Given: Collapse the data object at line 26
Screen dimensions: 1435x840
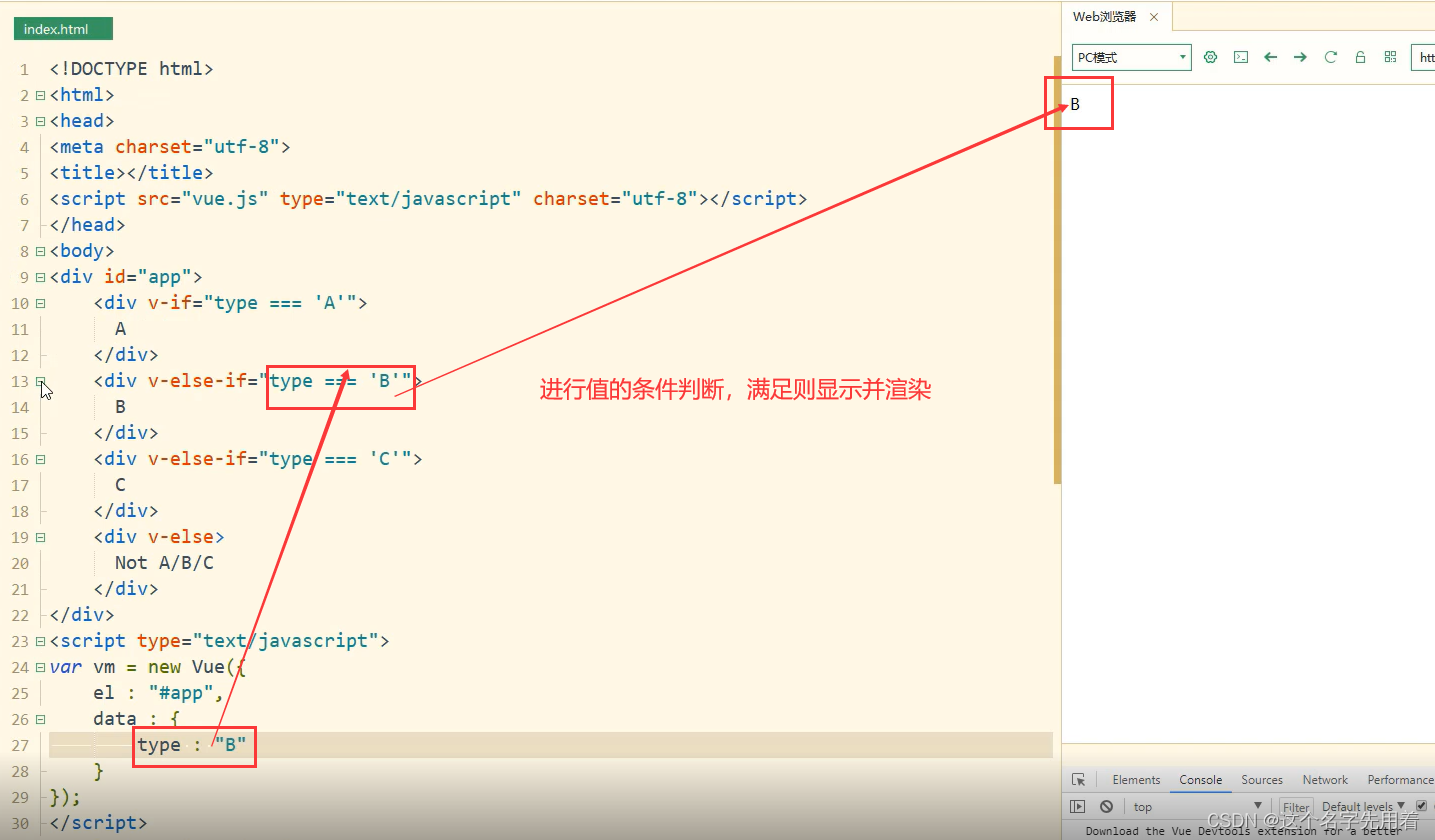Looking at the screenshot, I should [x=40, y=719].
